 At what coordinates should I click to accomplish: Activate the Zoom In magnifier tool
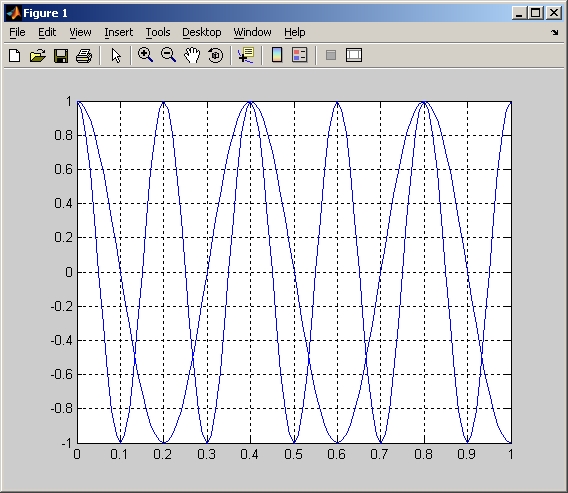(x=145, y=55)
